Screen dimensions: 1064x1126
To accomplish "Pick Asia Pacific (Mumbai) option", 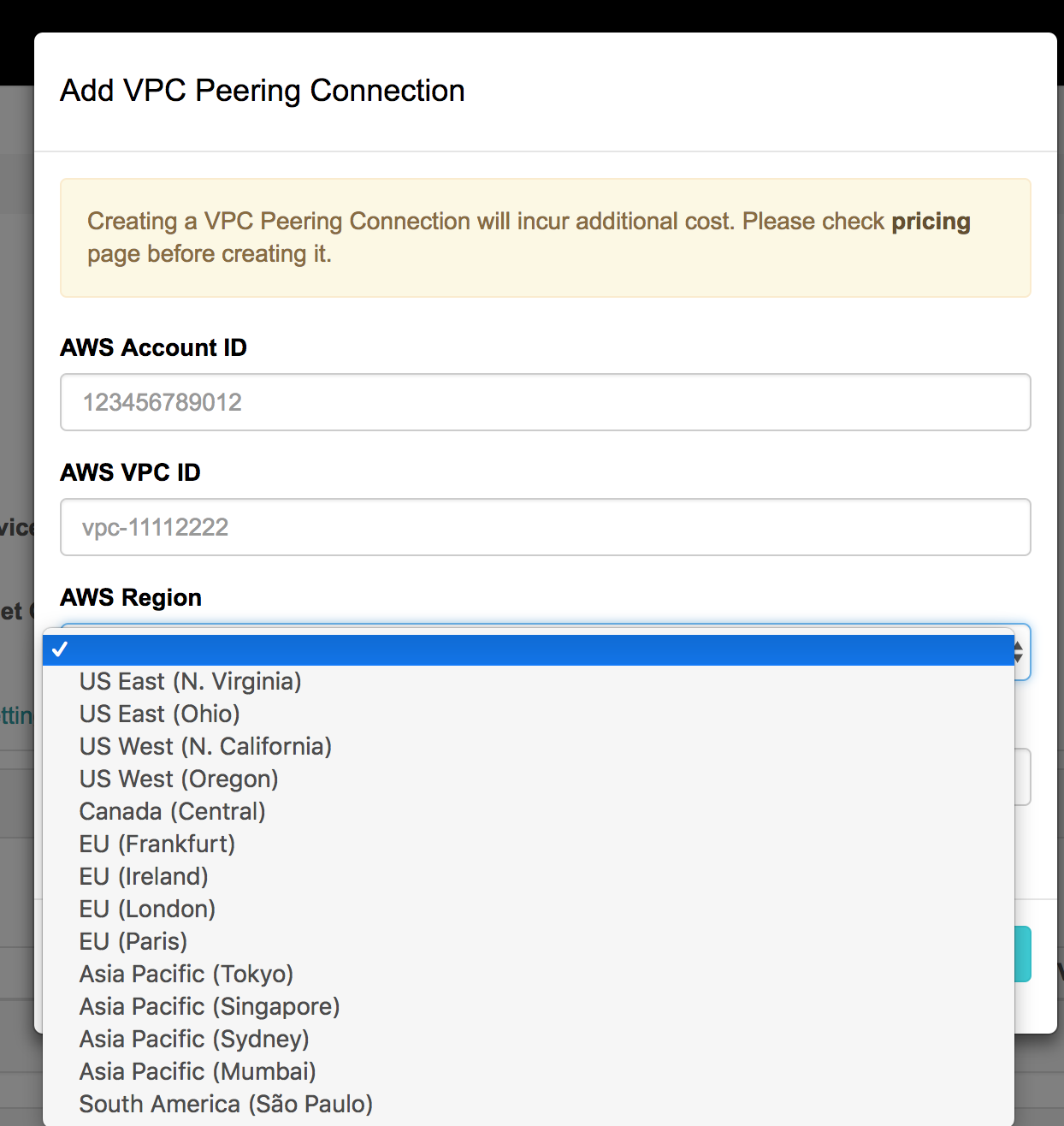I will 529,1072.
